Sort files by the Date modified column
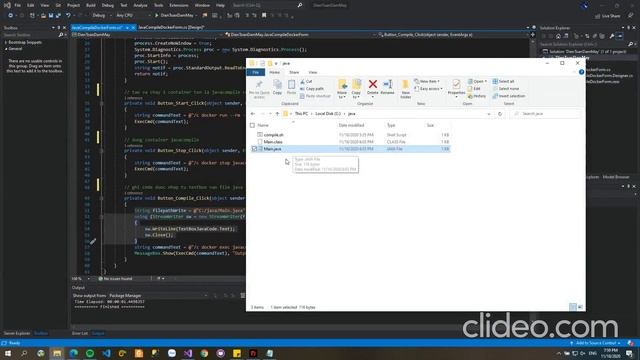 (x=351, y=125)
